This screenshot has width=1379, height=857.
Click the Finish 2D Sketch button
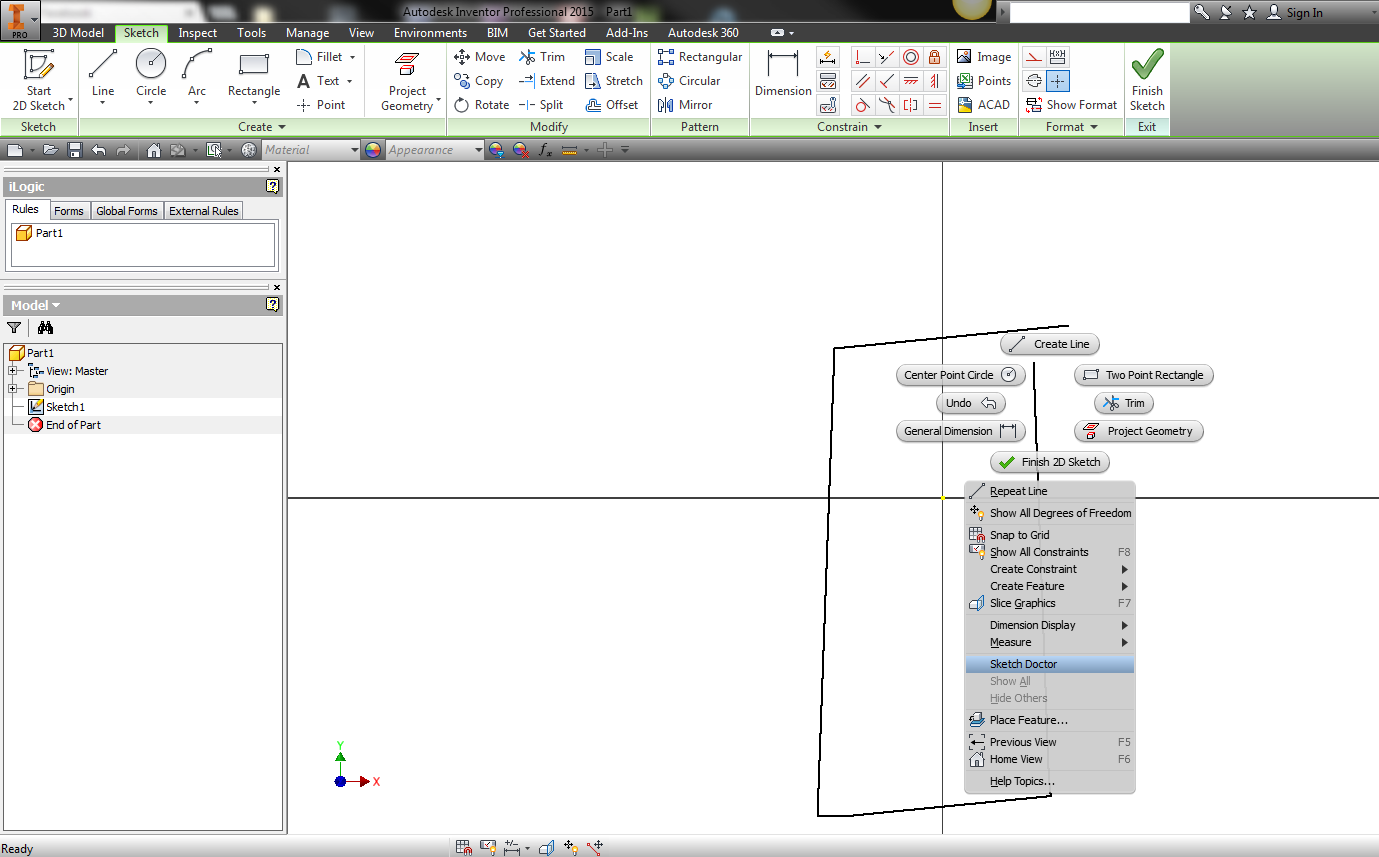1049,462
